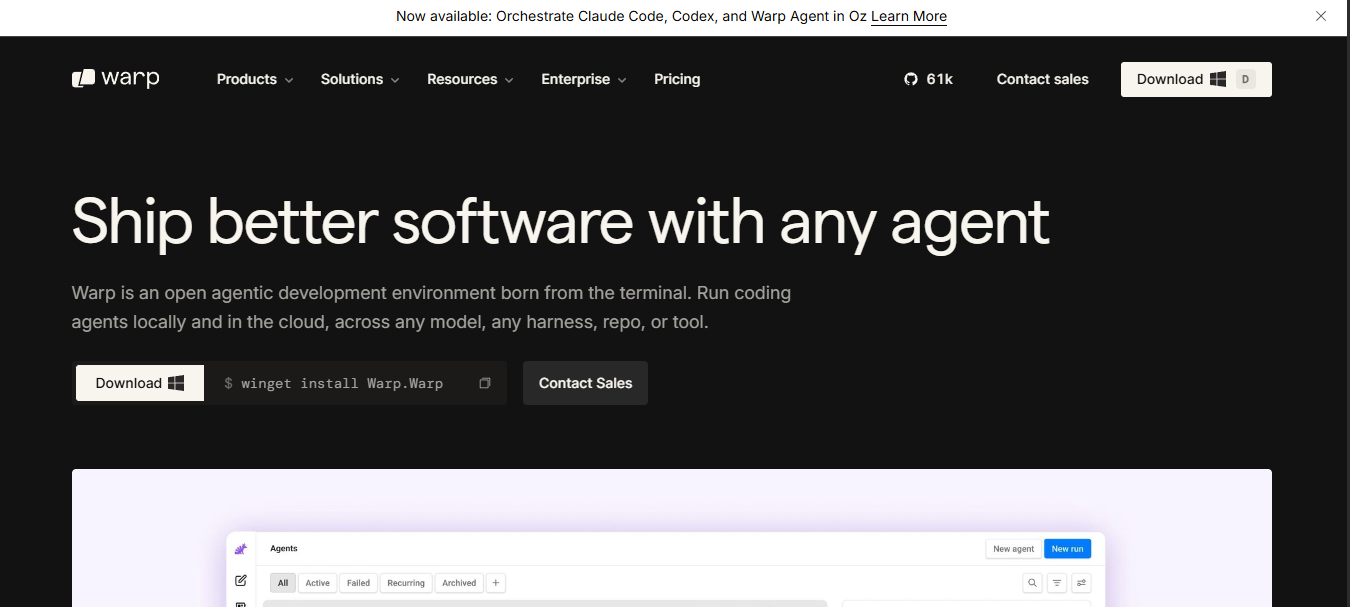This screenshot has width=1350, height=607.
Task: Click Contact sales in the header
Action: click(x=1042, y=79)
